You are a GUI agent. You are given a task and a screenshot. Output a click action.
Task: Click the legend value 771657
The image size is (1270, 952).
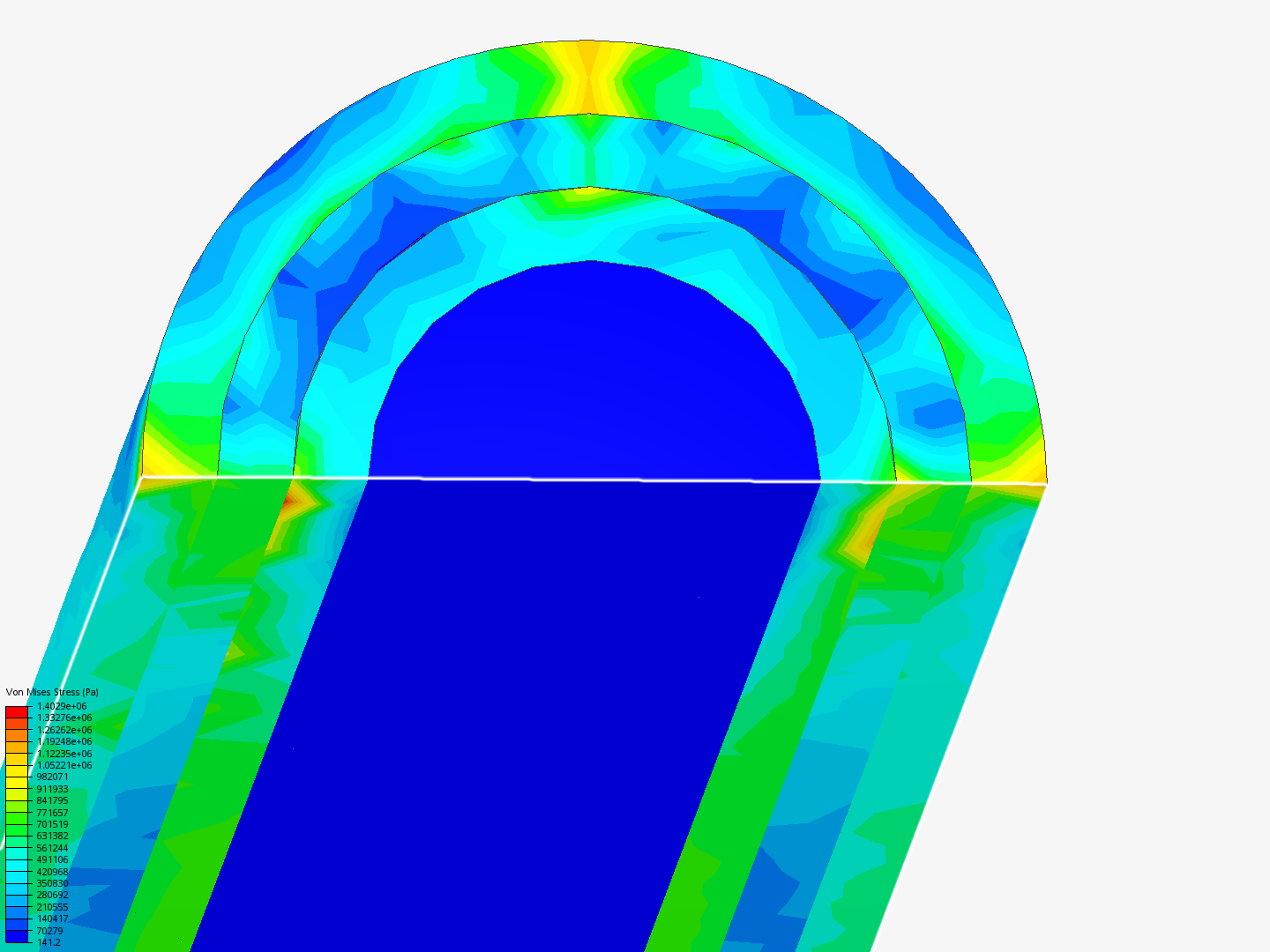click(x=52, y=813)
